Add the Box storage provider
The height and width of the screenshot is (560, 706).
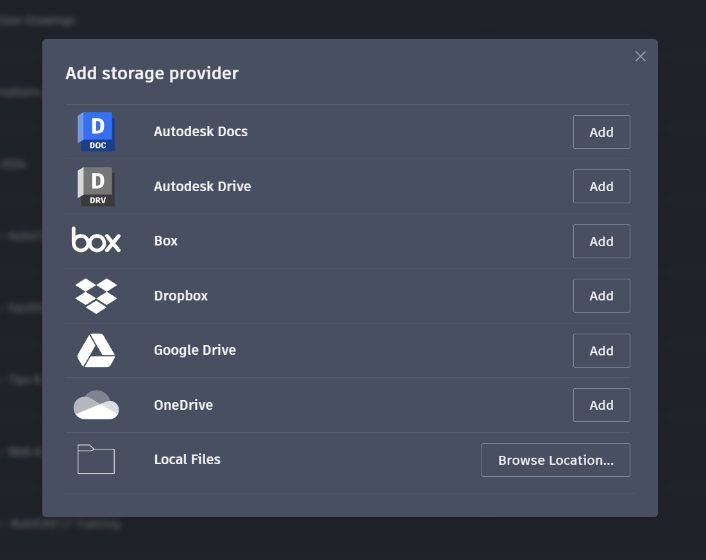tap(601, 241)
